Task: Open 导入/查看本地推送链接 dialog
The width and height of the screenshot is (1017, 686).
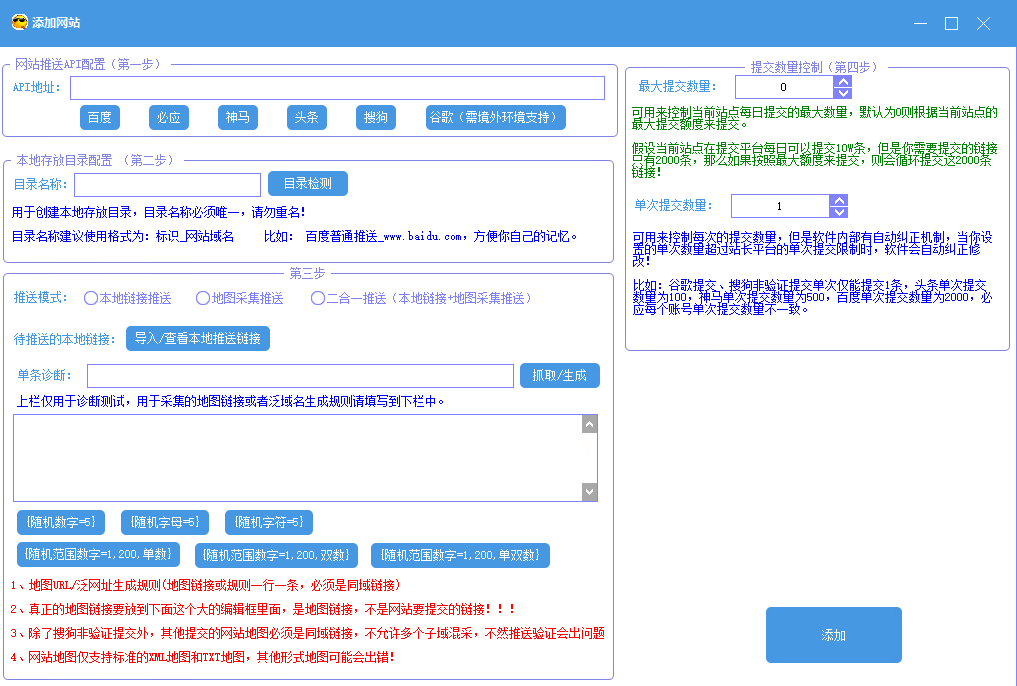Action: tap(198, 338)
